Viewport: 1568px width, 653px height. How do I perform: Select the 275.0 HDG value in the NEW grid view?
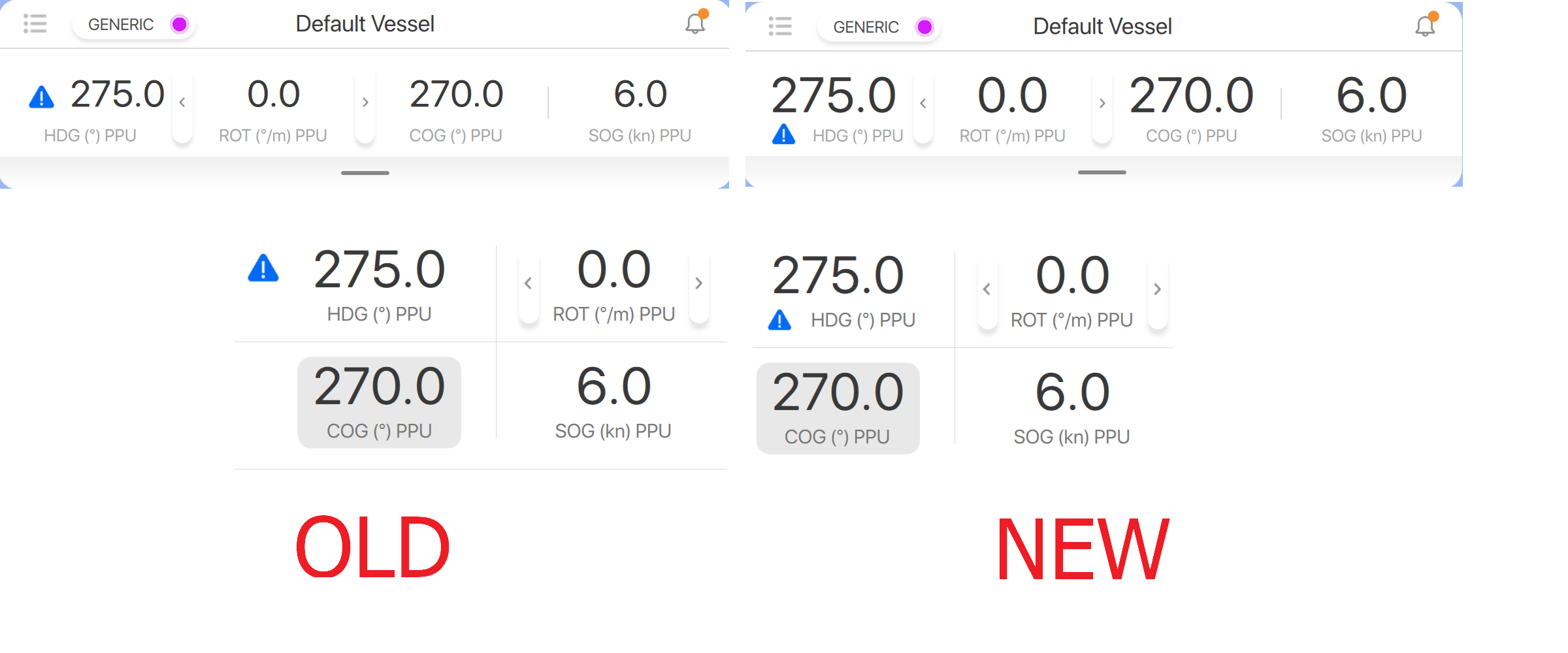[x=838, y=276]
